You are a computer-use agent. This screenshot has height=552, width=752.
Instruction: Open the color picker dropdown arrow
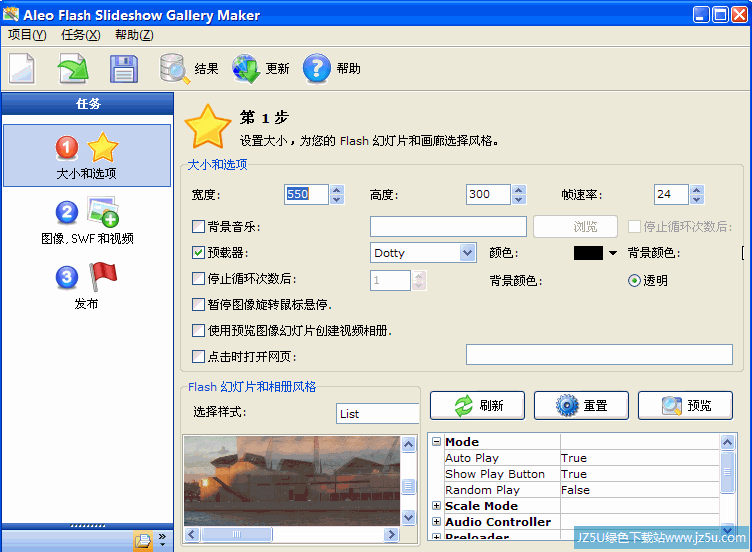coord(613,253)
